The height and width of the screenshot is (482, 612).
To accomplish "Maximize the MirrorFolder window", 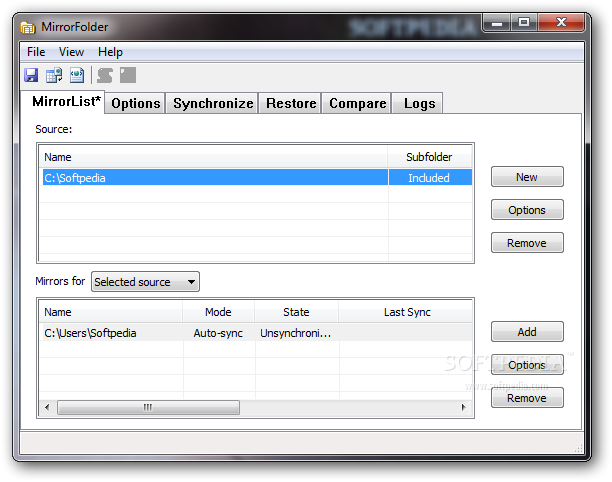I will click(524, 23).
